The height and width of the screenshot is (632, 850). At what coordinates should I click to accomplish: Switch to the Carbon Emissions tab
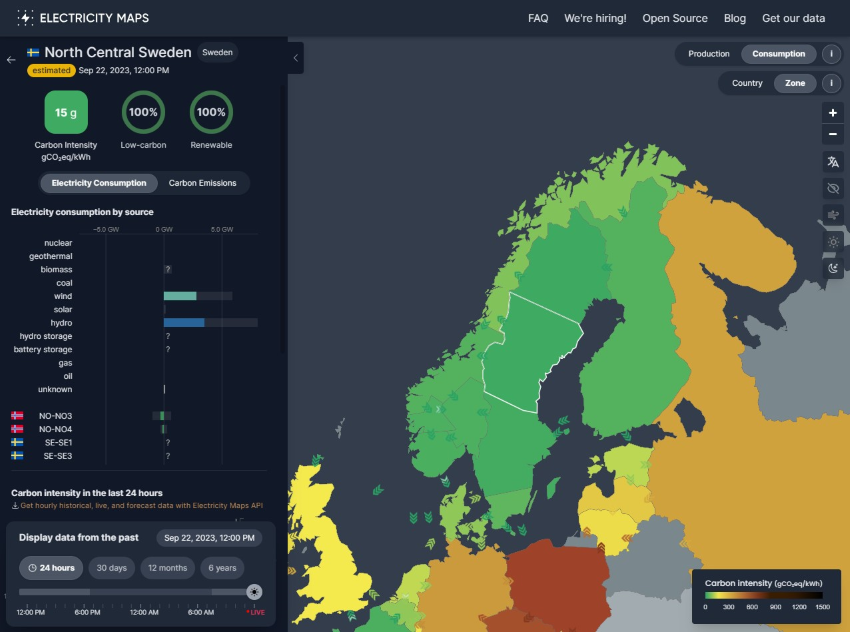202,183
